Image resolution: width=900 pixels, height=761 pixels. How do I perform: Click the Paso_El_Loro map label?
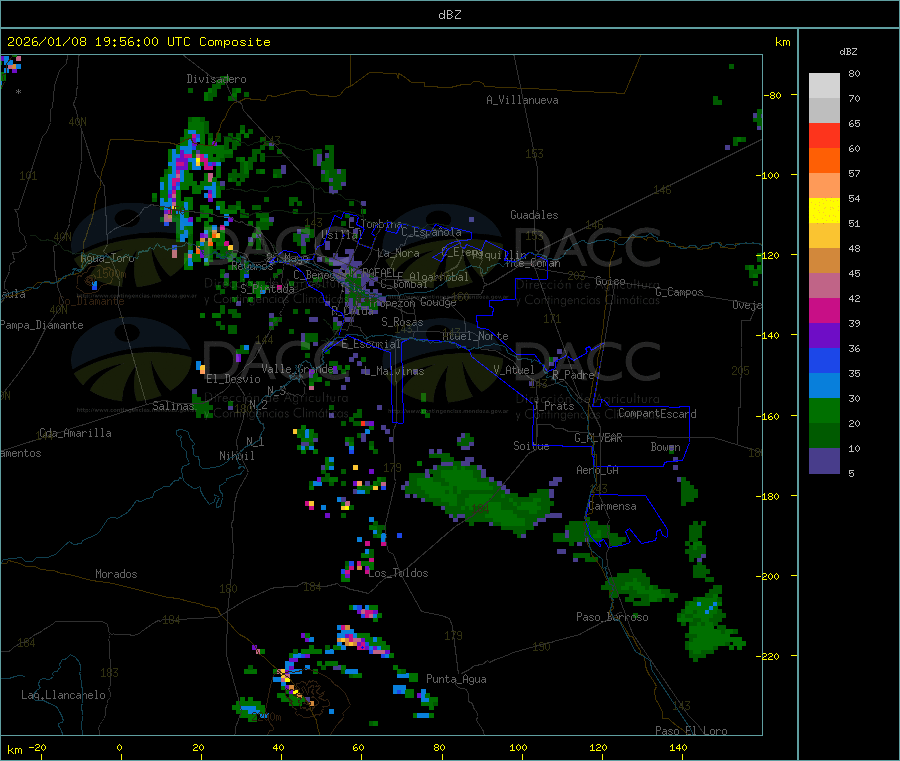point(691,731)
